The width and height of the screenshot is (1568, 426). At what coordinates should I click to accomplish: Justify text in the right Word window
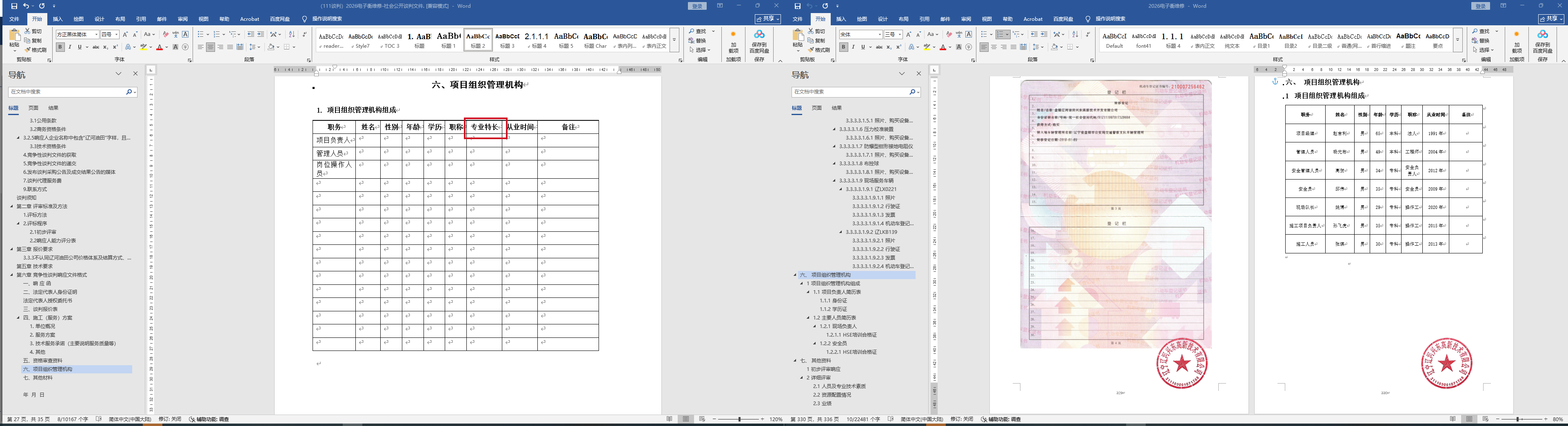1014,47
